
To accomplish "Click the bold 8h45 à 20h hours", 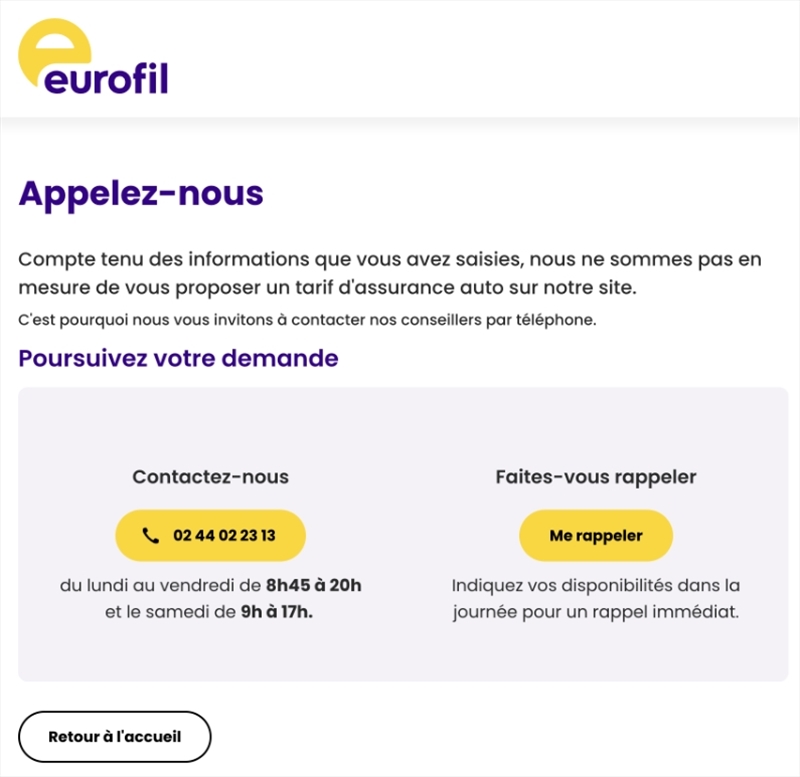I will (x=313, y=585).
